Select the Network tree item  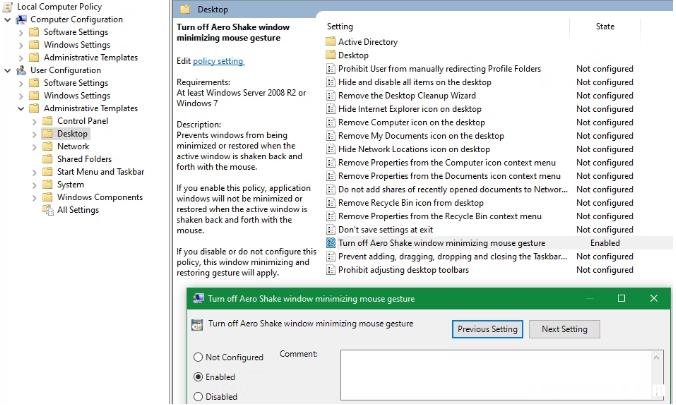[x=73, y=147]
